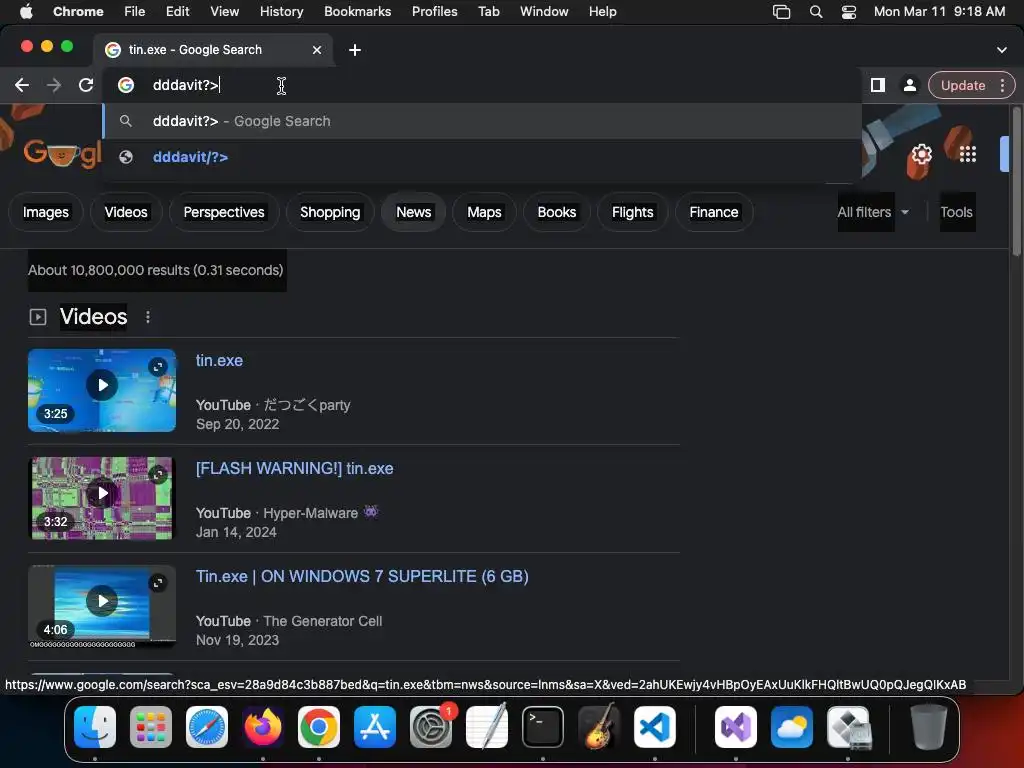Open Launchpad from the Dock
The height and width of the screenshot is (768, 1024).
coord(151,727)
